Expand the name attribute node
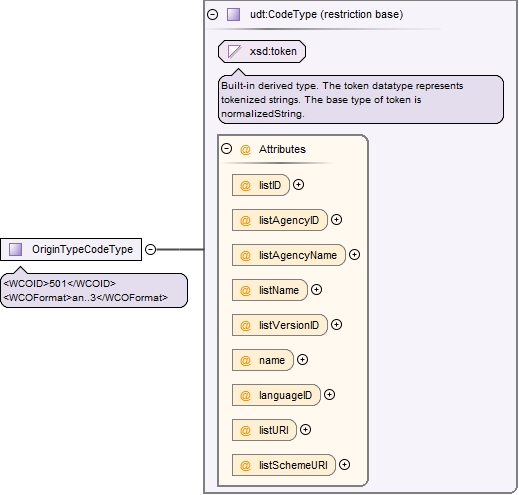The width and height of the screenshot is (519, 495). 302,360
